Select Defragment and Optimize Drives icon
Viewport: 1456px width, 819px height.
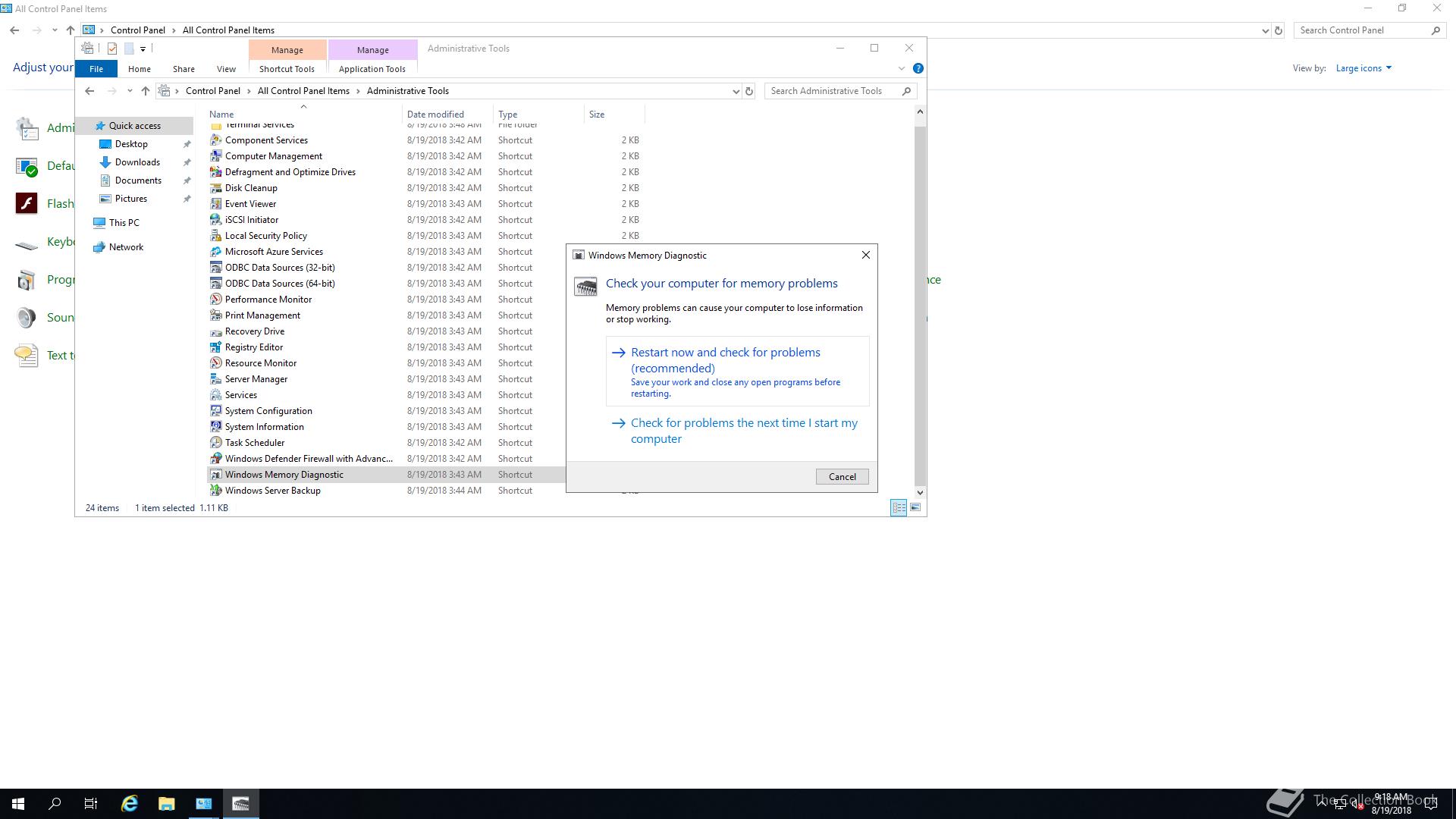[216, 172]
